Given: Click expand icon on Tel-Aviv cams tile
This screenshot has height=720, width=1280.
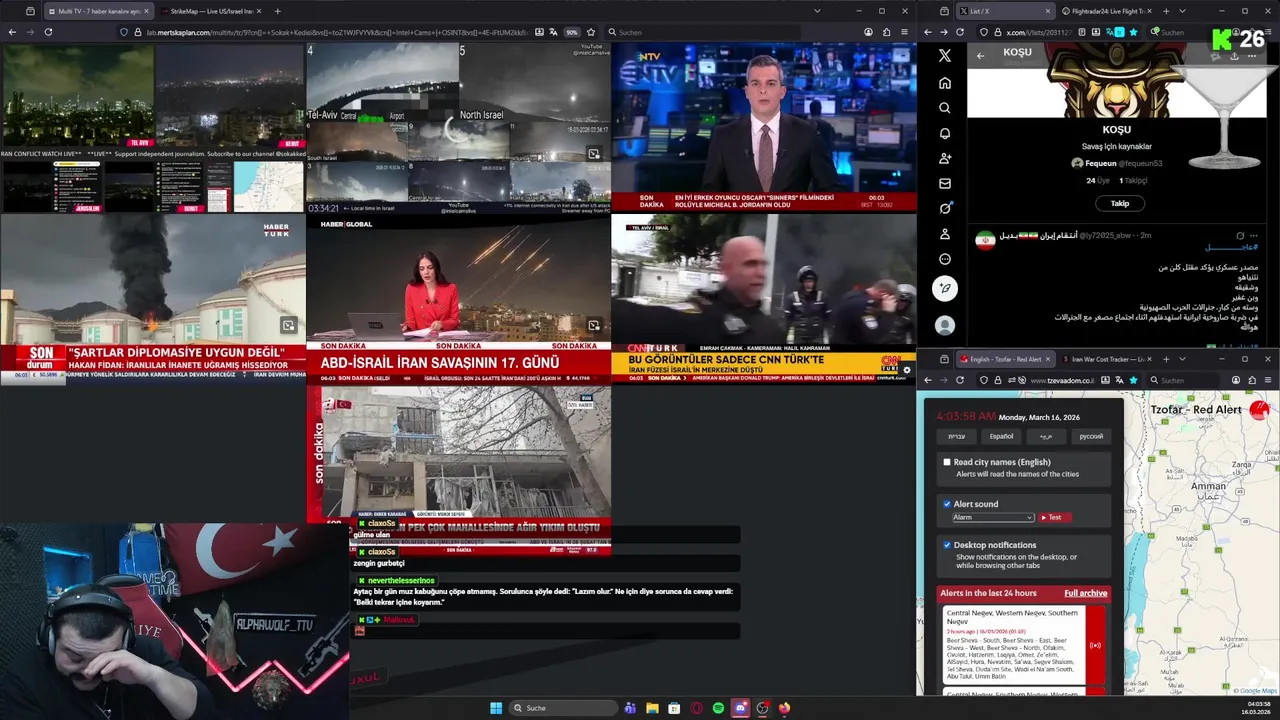Looking at the screenshot, I should click(x=593, y=154).
